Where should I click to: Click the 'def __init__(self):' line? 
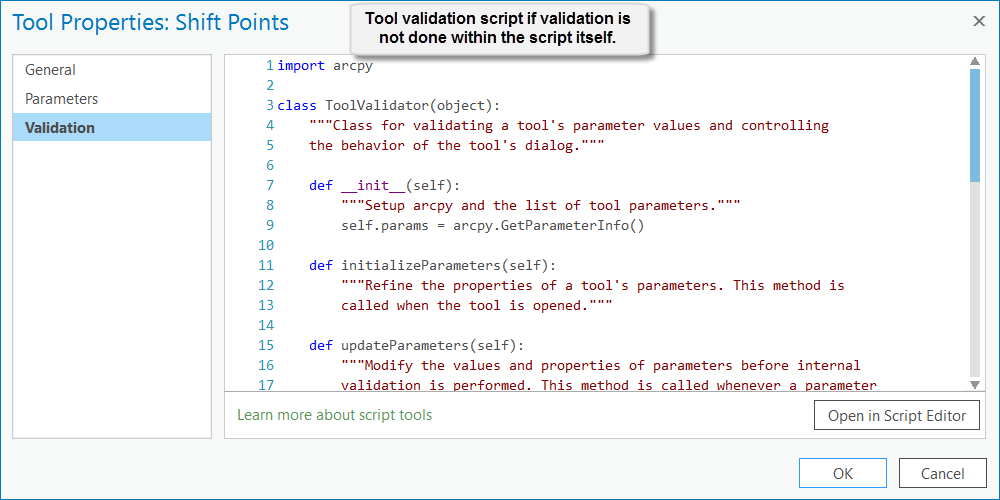(384, 186)
